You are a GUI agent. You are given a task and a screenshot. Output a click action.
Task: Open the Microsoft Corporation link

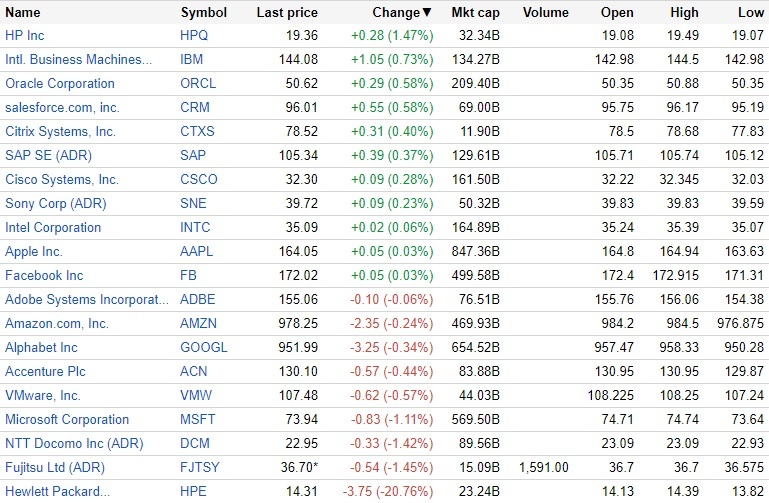click(x=67, y=419)
